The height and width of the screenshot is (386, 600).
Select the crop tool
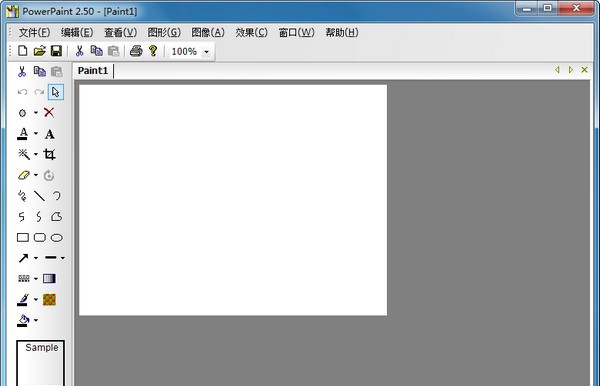pyautogui.click(x=49, y=154)
